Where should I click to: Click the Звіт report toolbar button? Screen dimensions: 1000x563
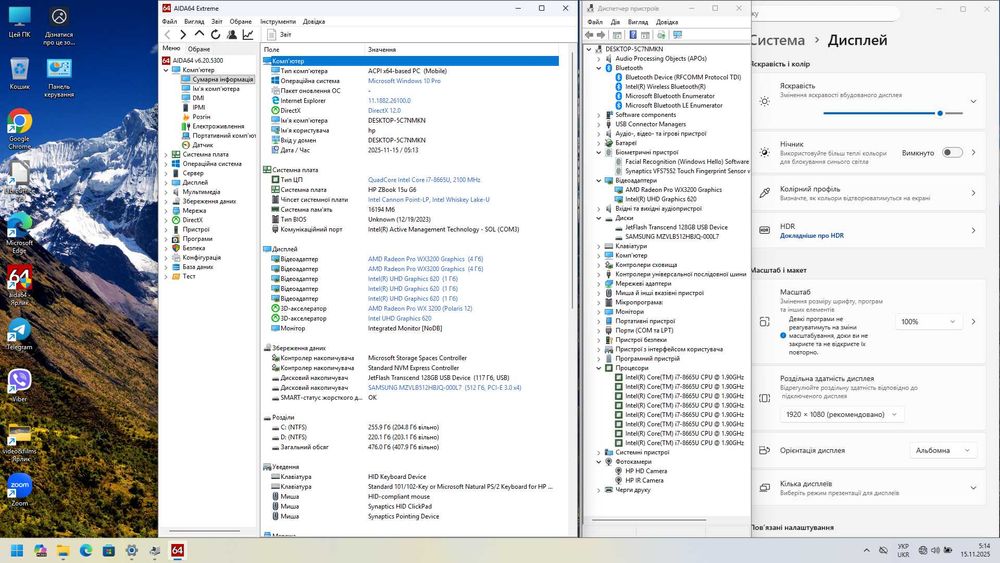click(279, 34)
